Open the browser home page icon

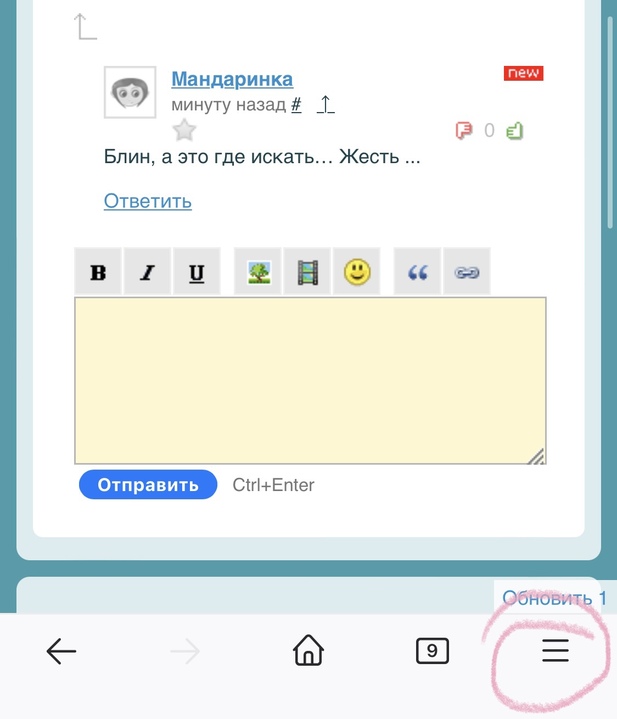[x=308, y=650]
